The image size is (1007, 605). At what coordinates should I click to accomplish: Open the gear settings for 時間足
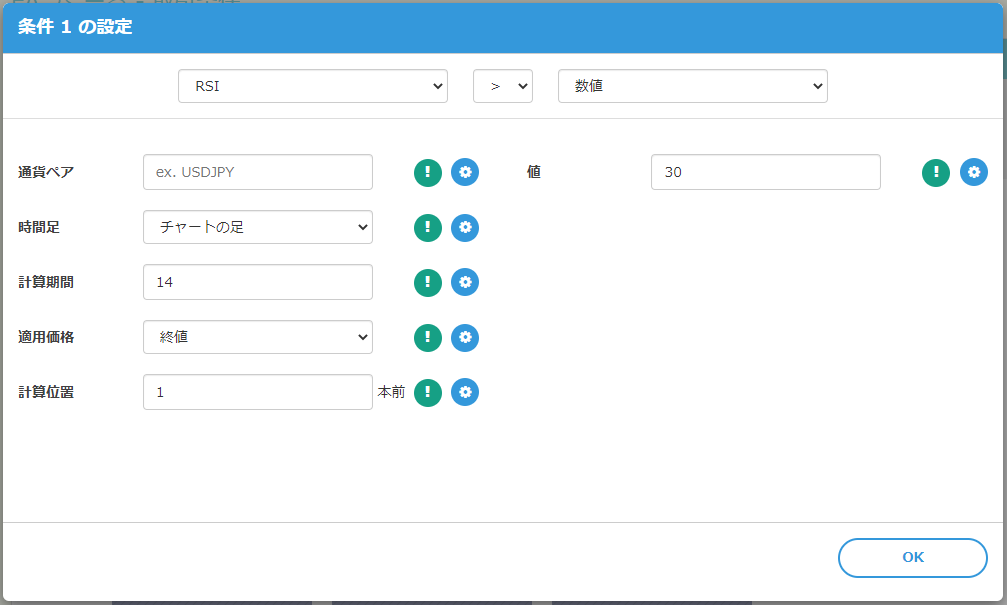(x=465, y=228)
